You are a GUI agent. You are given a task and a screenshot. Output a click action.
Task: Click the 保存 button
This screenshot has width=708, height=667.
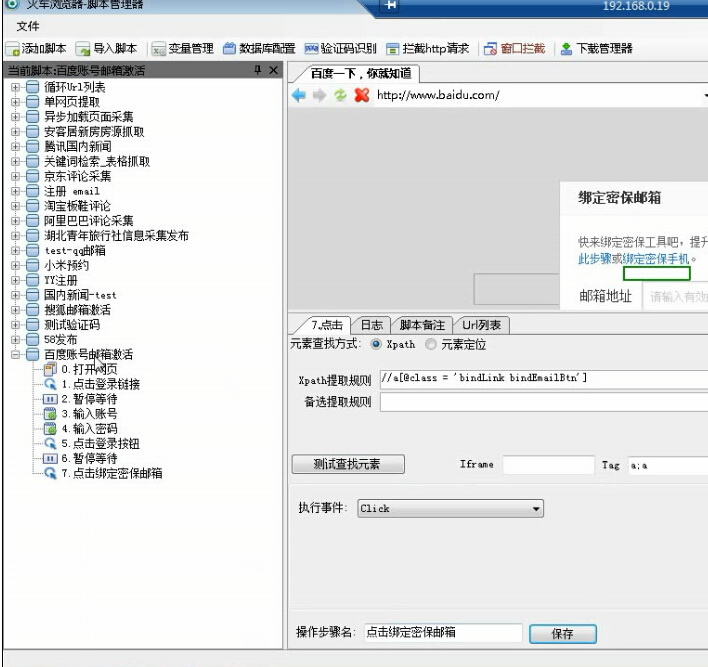coord(563,634)
